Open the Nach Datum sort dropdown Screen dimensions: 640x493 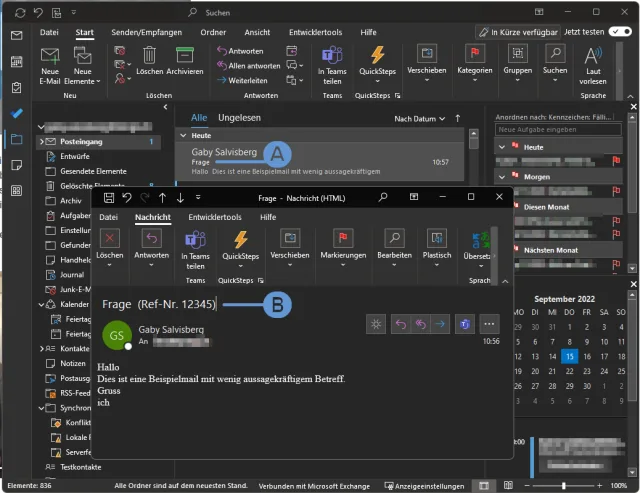420,119
